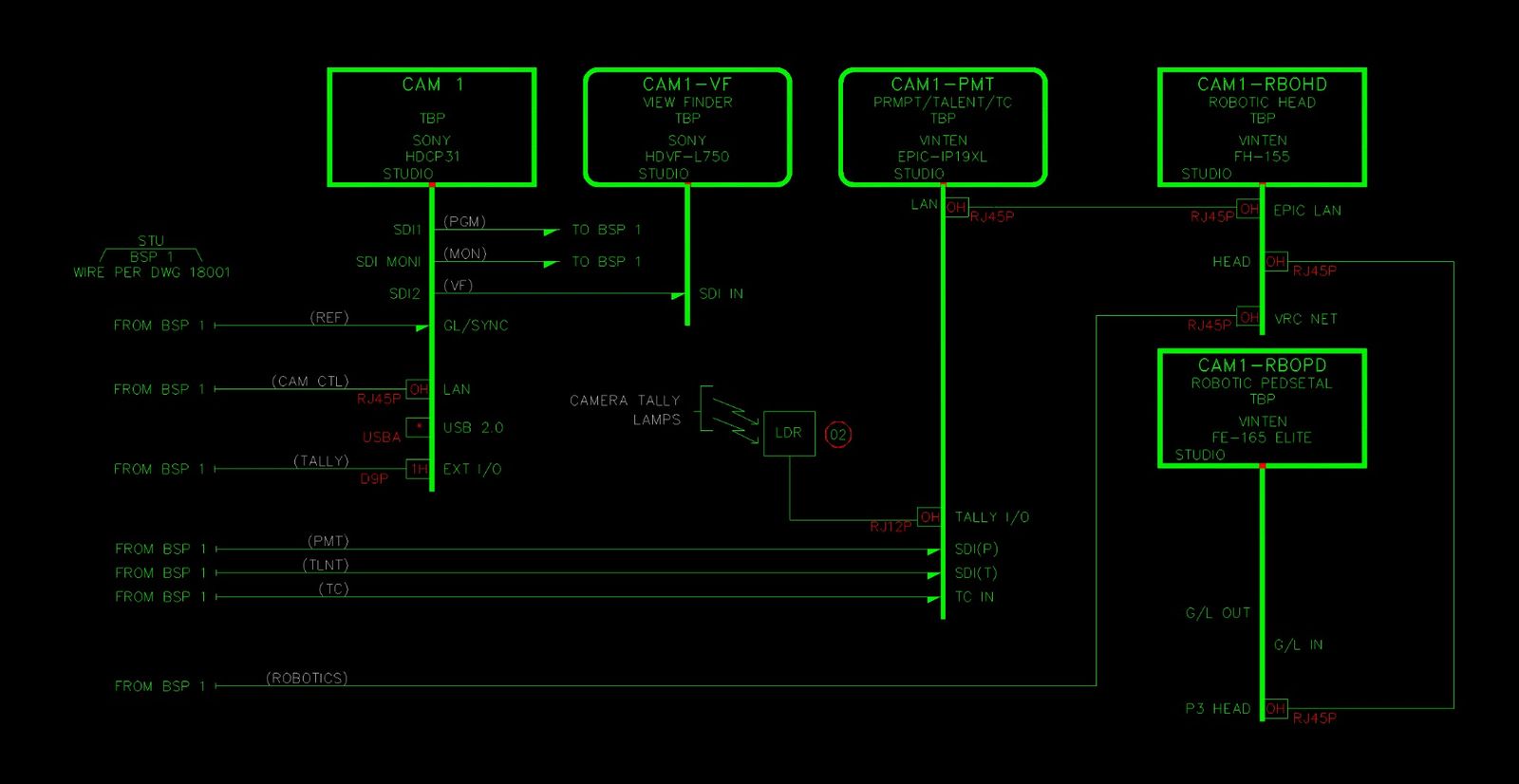
Task: Select the asterisk connector box at USB 2.0
Action: pos(419,427)
